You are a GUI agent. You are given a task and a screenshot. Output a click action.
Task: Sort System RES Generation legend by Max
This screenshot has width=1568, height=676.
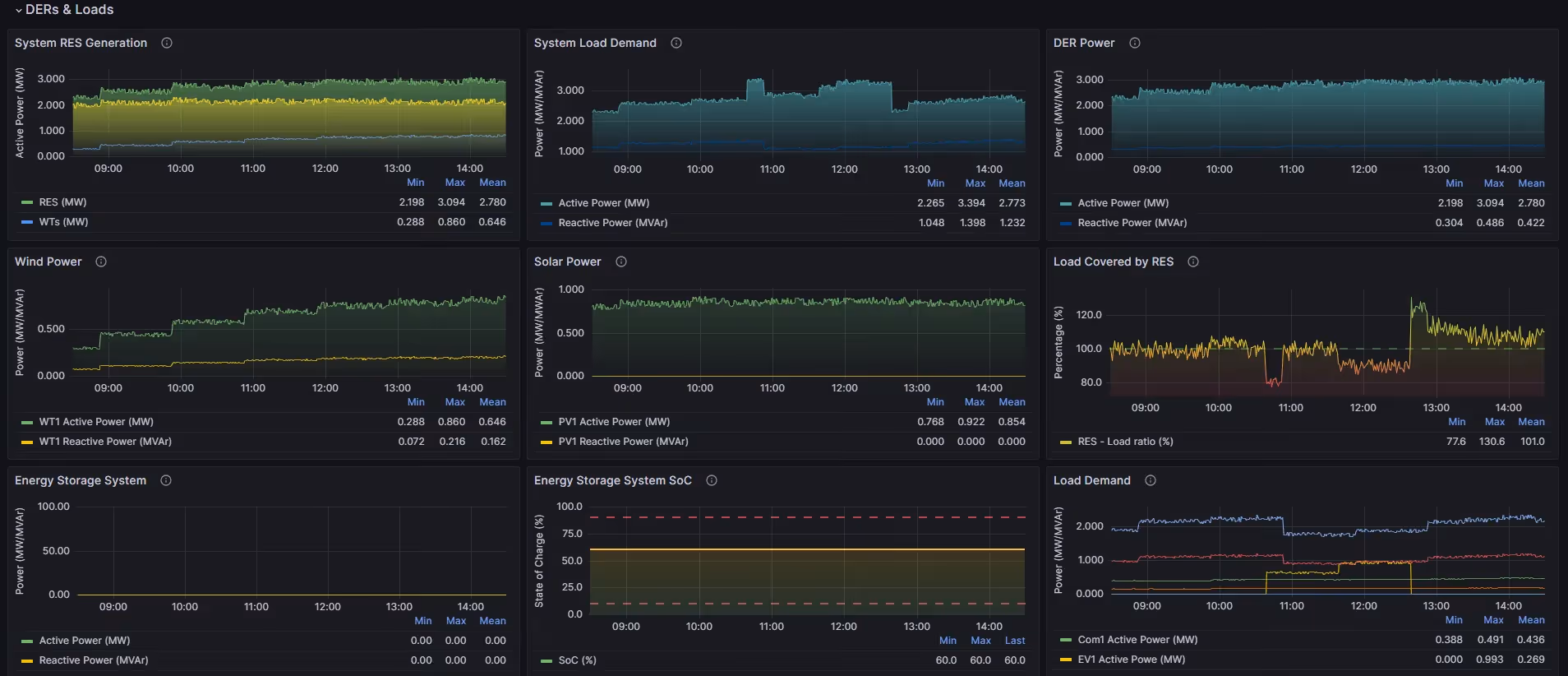[x=455, y=183]
